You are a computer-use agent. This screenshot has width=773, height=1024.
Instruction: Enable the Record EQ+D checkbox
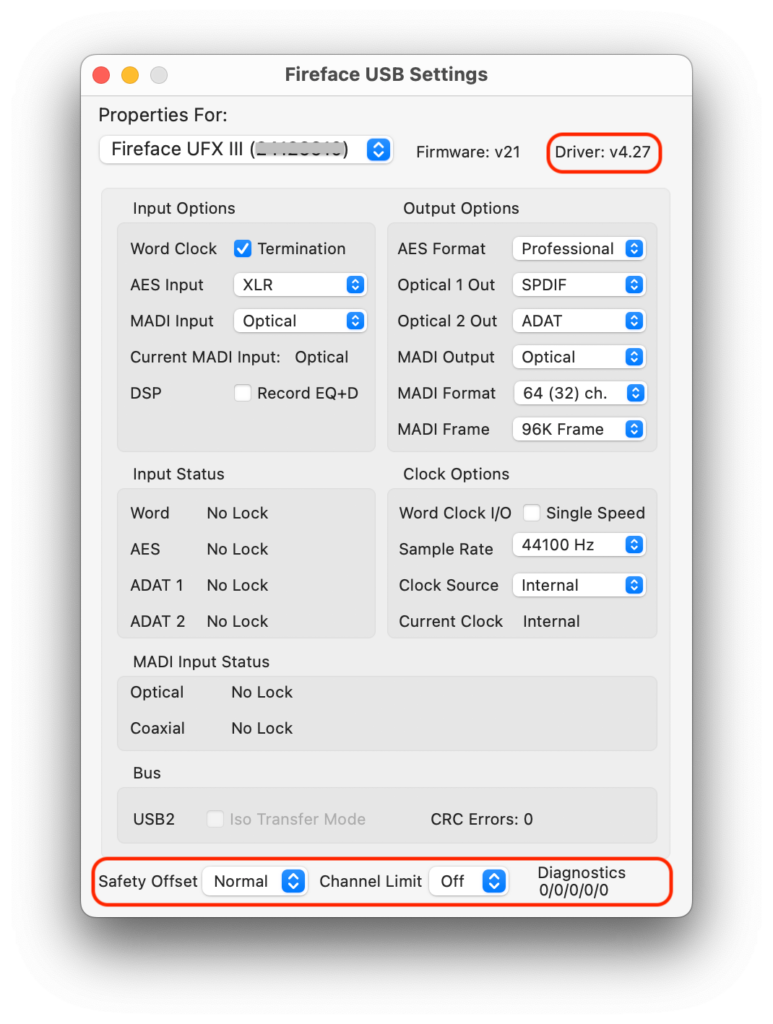click(x=242, y=393)
